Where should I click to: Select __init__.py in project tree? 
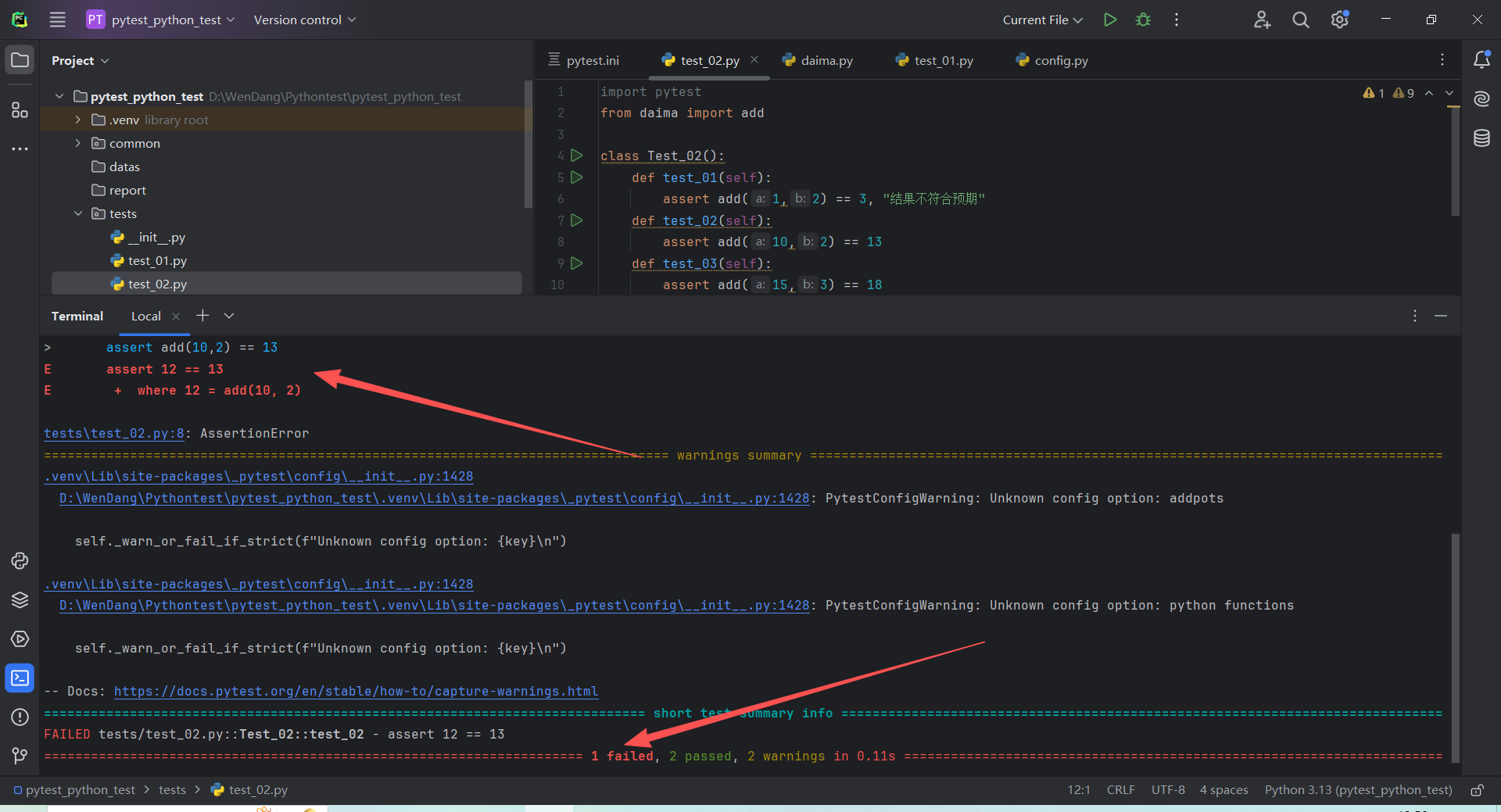coord(156,237)
